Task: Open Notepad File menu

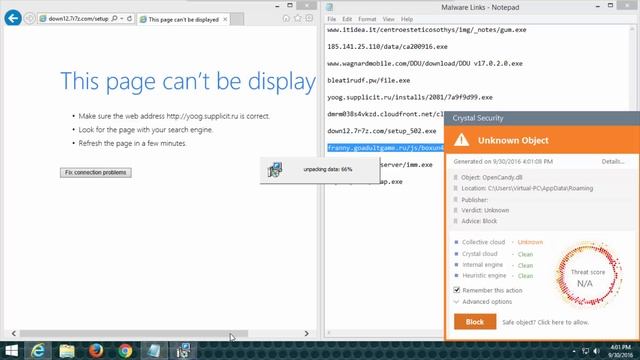Action: 331,19
